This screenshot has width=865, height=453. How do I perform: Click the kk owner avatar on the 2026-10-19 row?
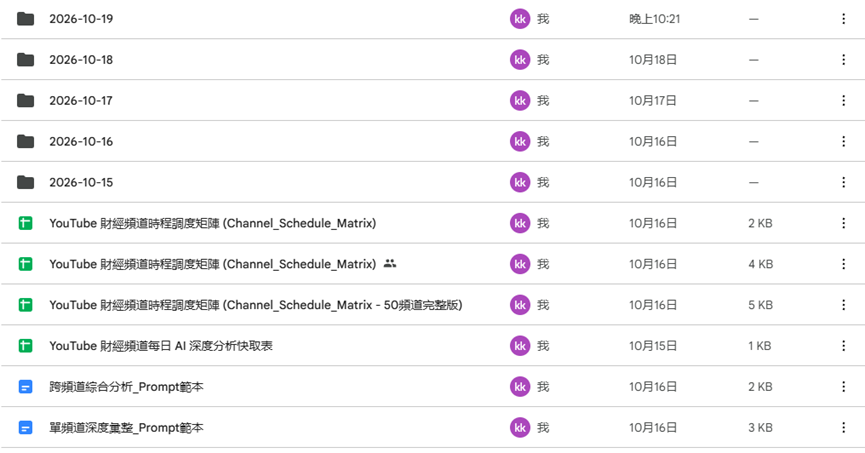(x=520, y=19)
